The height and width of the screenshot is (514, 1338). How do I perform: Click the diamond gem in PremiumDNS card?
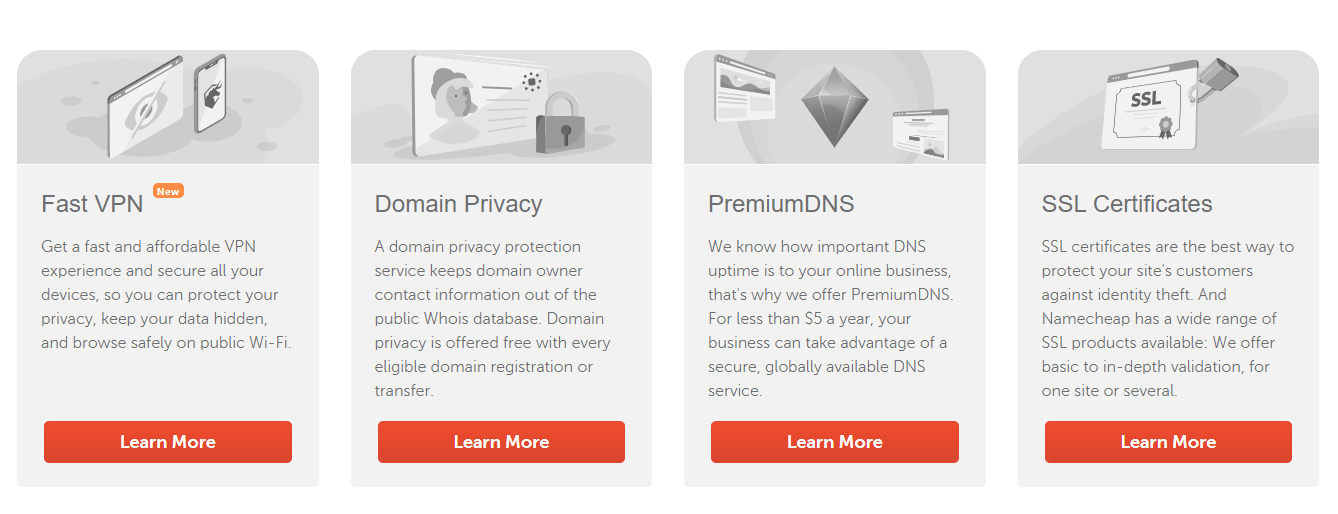coord(835,106)
